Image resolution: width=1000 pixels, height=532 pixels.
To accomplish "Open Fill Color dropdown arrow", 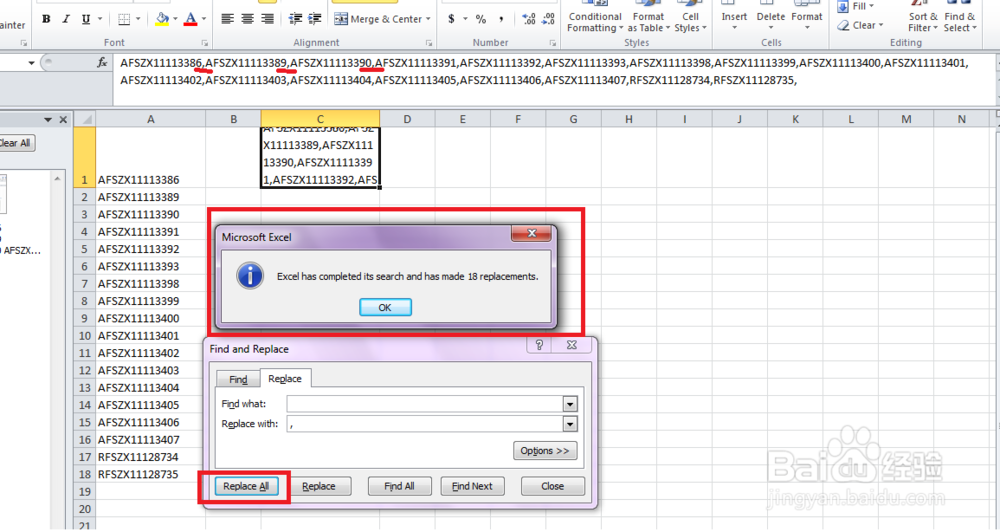I will (x=175, y=19).
